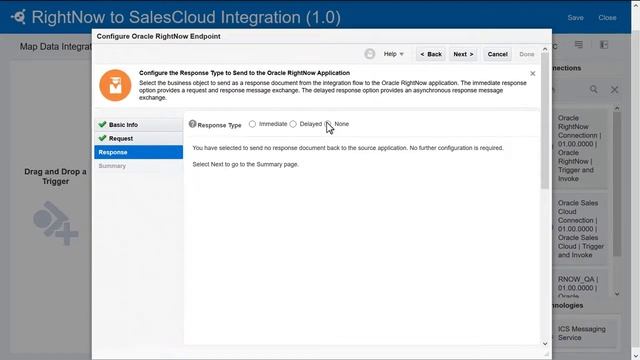The height and width of the screenshot is (360, 640).
Task: Open the Request wizard step
Action: (139, 138)
